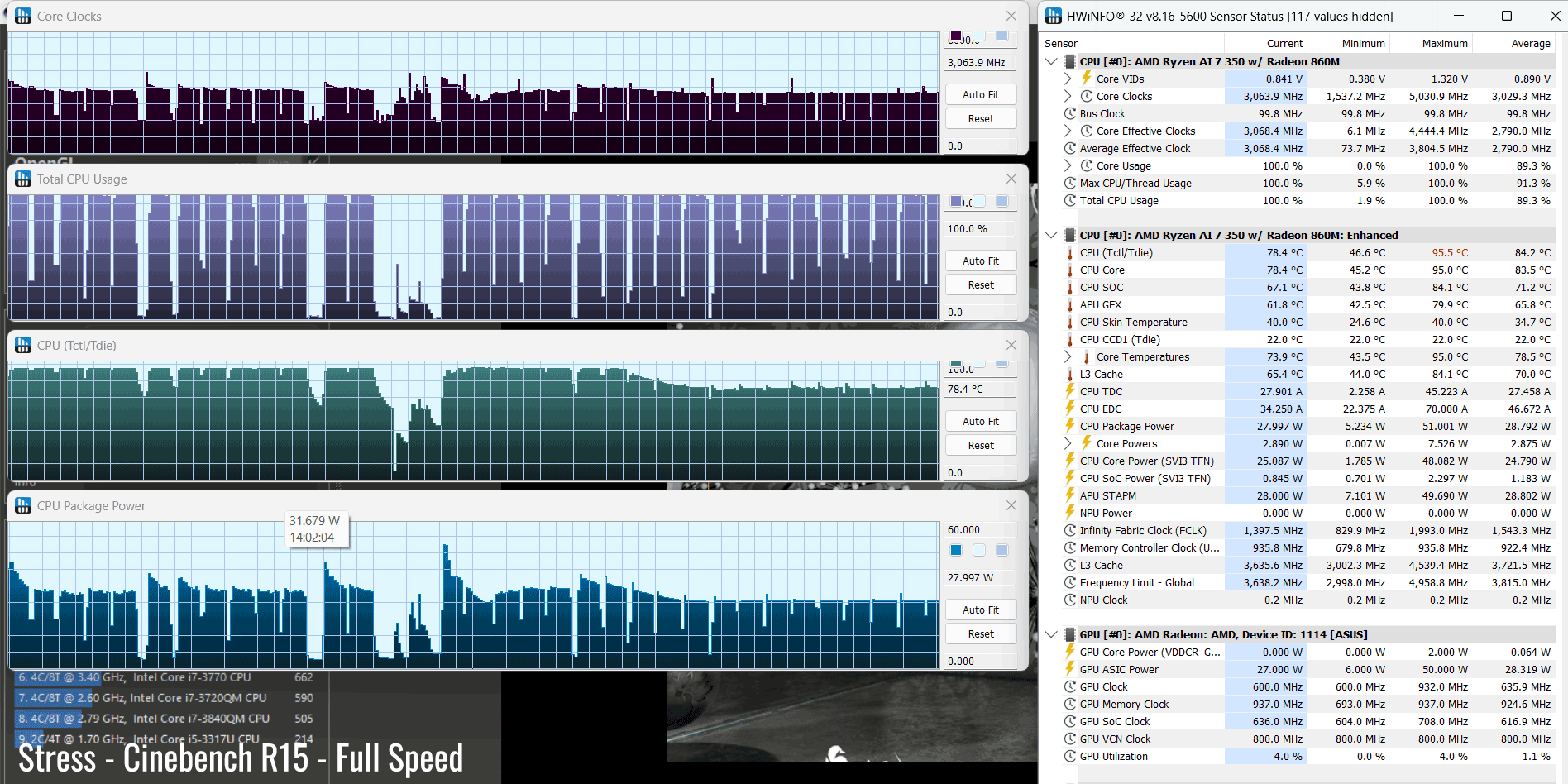Pick the dark blue graph color swatch in CPU Package Power

[956, 551]
